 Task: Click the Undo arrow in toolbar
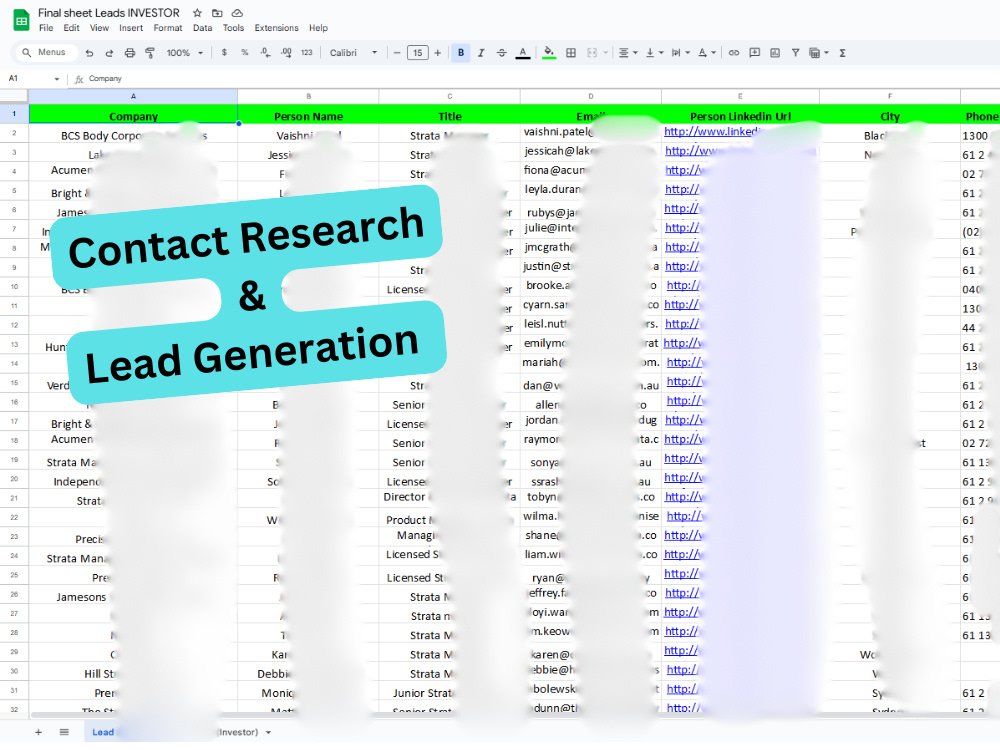coord(89,53)
